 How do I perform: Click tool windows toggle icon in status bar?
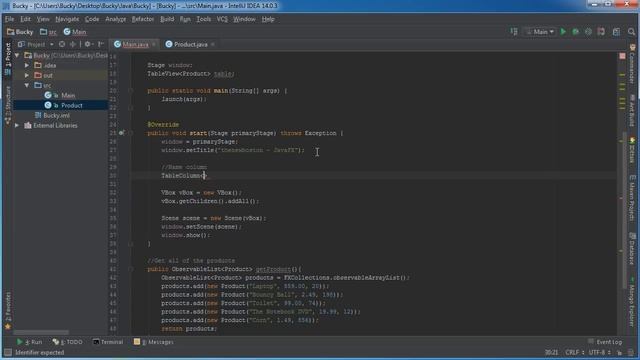point(7,352)
